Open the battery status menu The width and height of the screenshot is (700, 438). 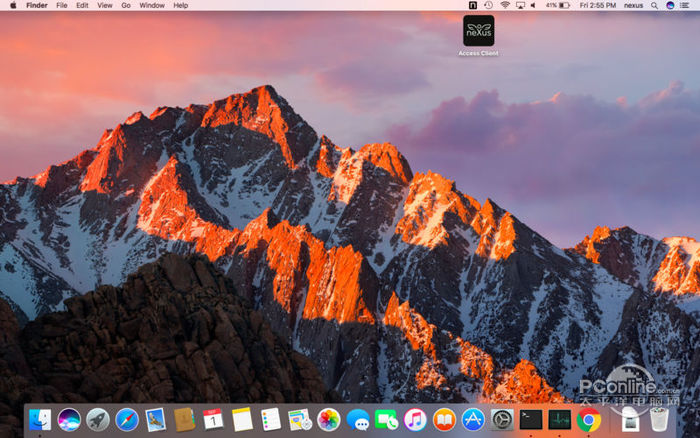coord(565,5)
